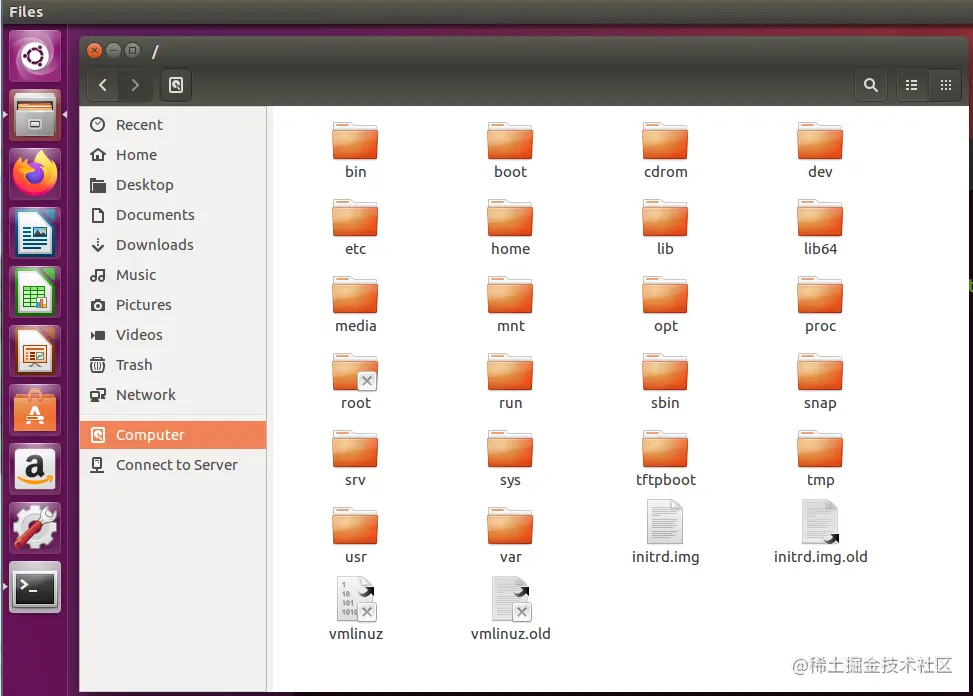Open the search button in toolbar
The width and height of the screenshot is (973, 696).
(871, 85)
